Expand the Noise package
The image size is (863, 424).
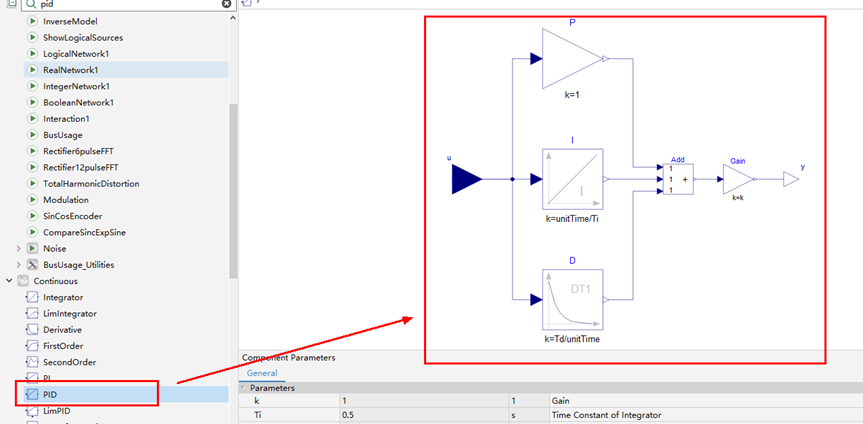click(19, 249)
